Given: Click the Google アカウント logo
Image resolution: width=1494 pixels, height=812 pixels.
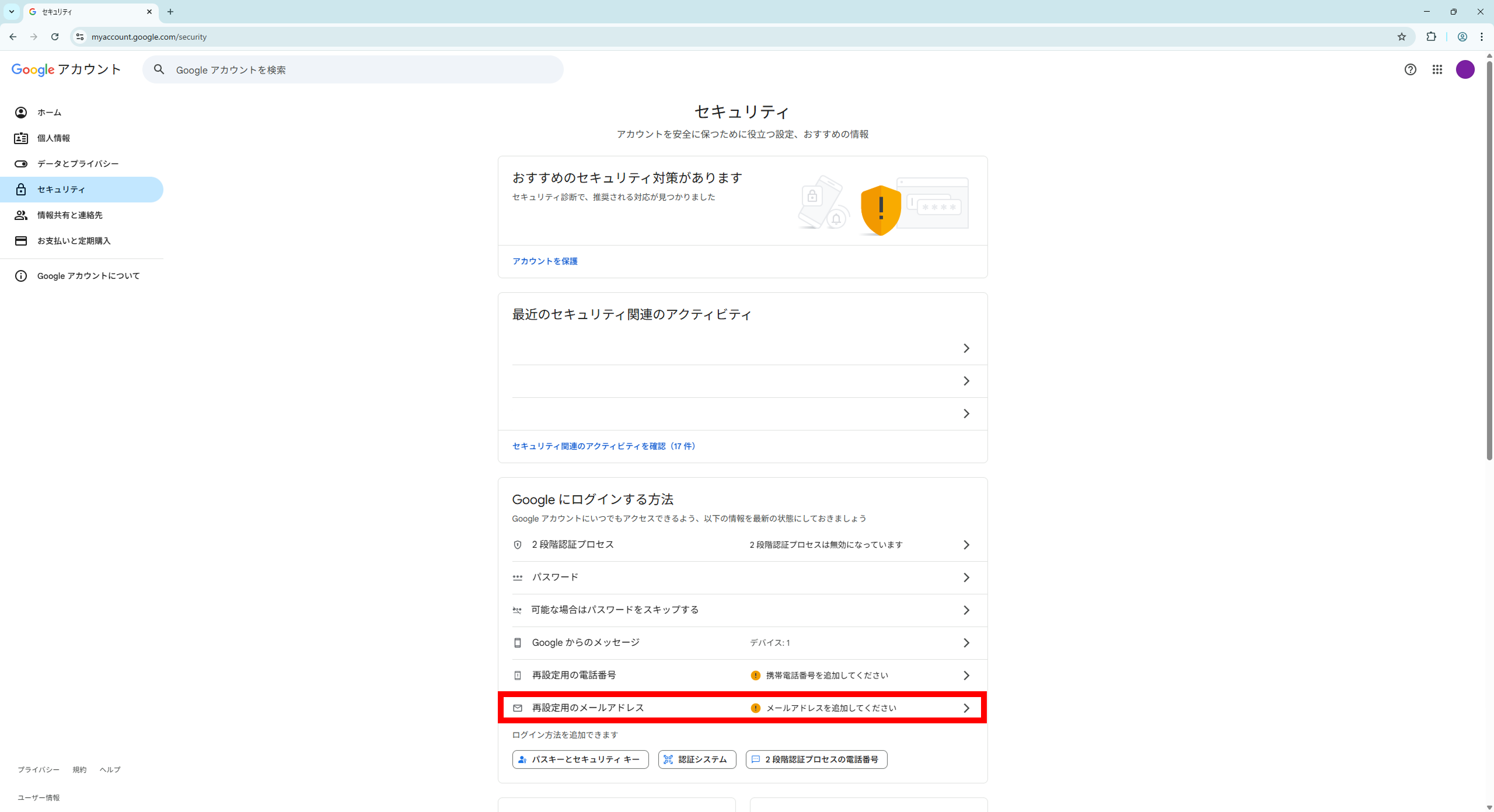Looking at the screenshot, I should point(66,69).
